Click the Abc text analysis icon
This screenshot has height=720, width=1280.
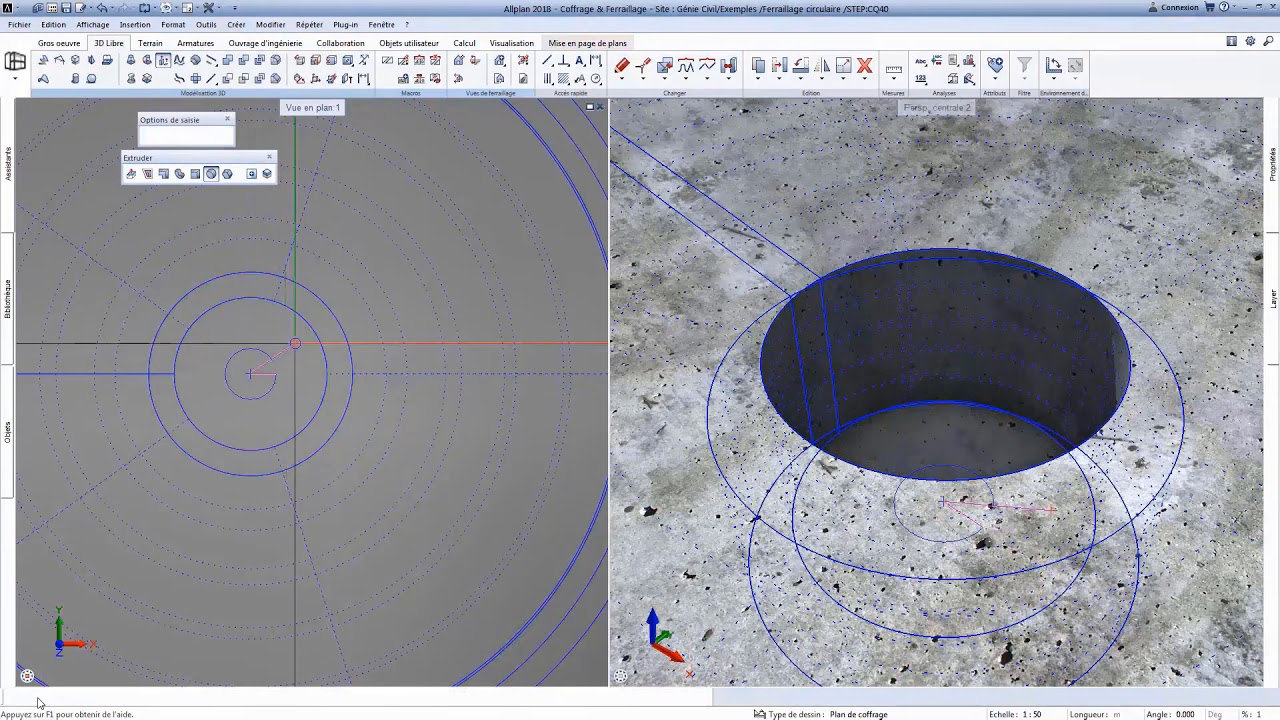921,61
